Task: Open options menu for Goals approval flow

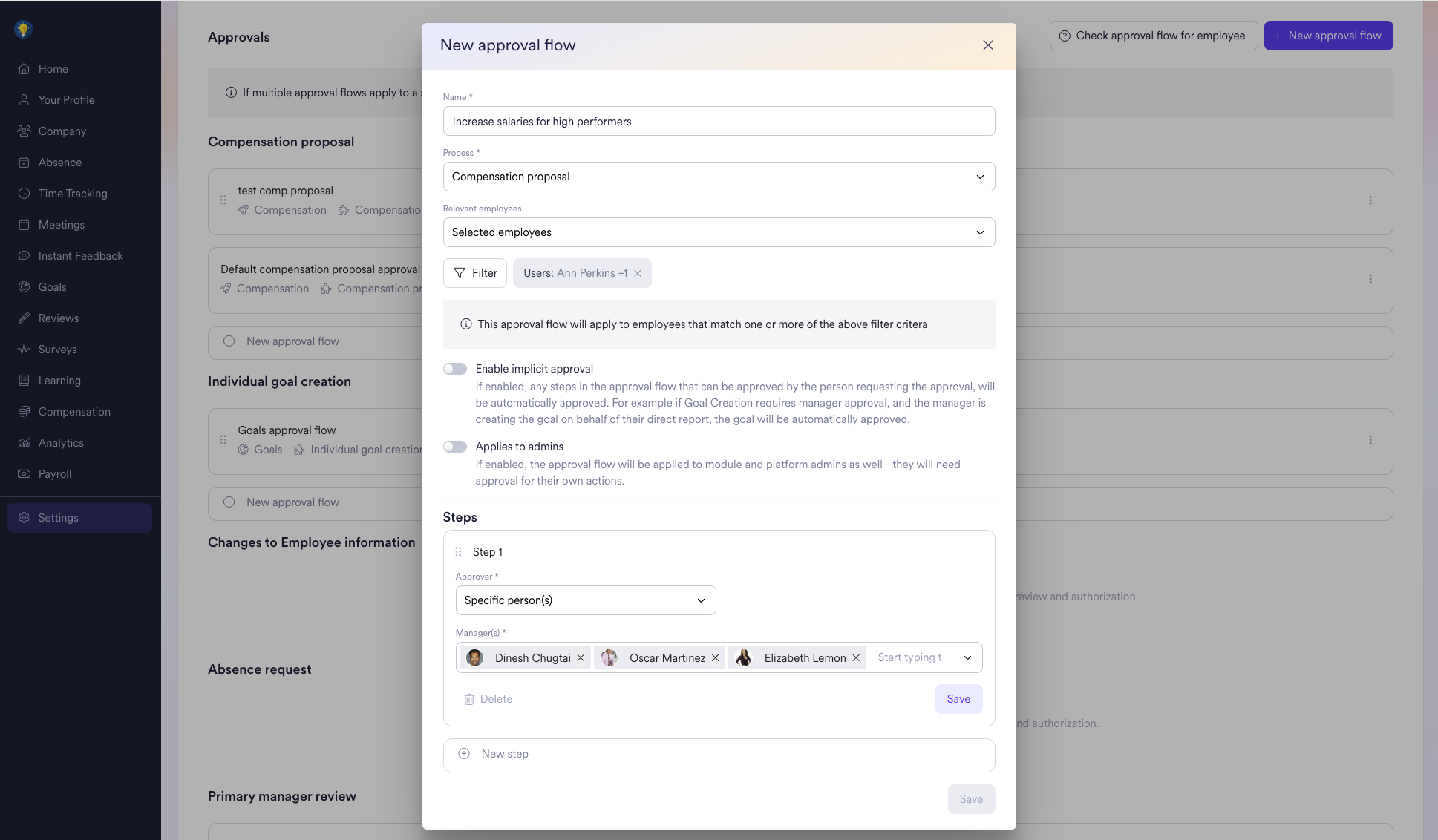Action: (1370, 440)
